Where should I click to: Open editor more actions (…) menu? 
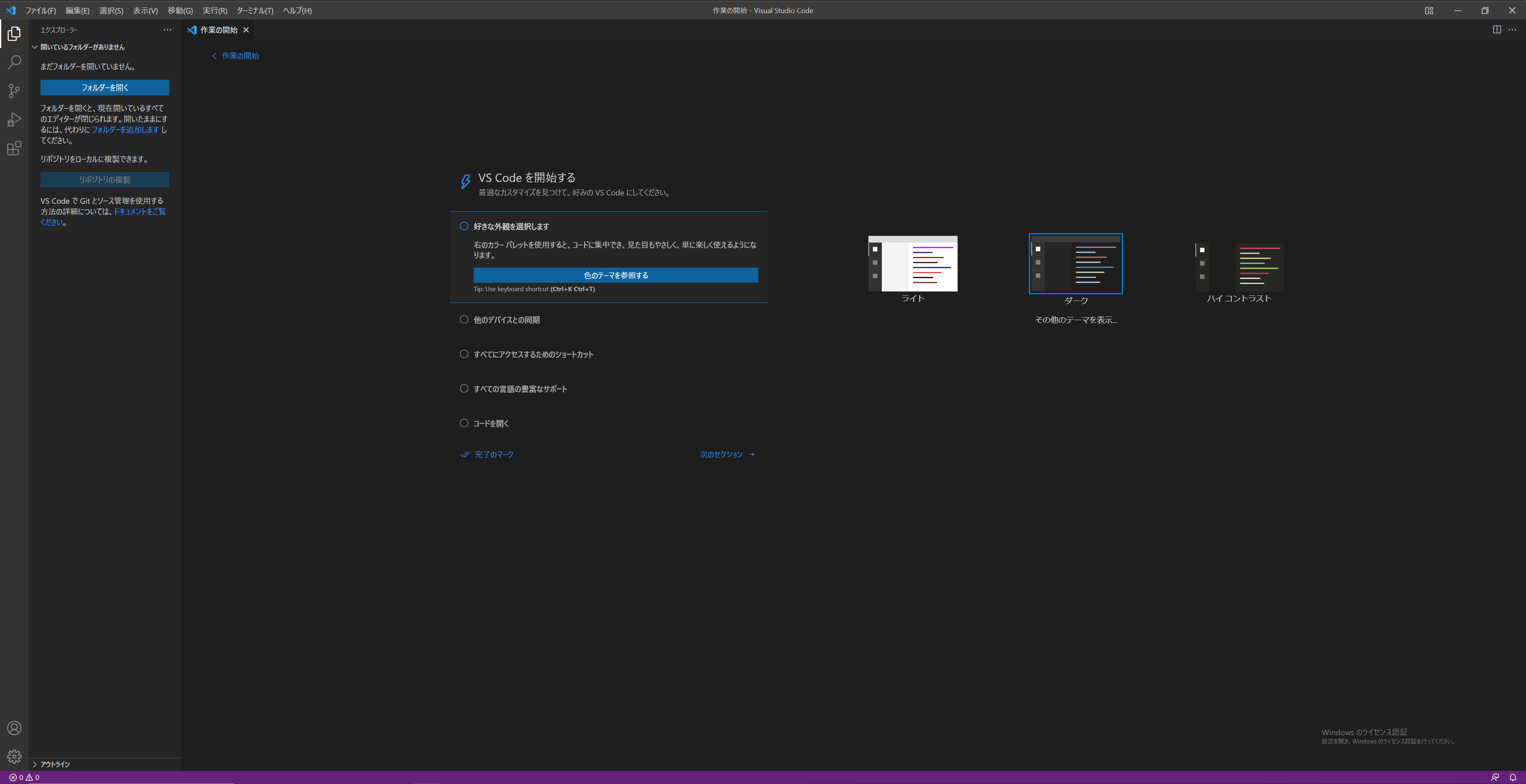1512,30
